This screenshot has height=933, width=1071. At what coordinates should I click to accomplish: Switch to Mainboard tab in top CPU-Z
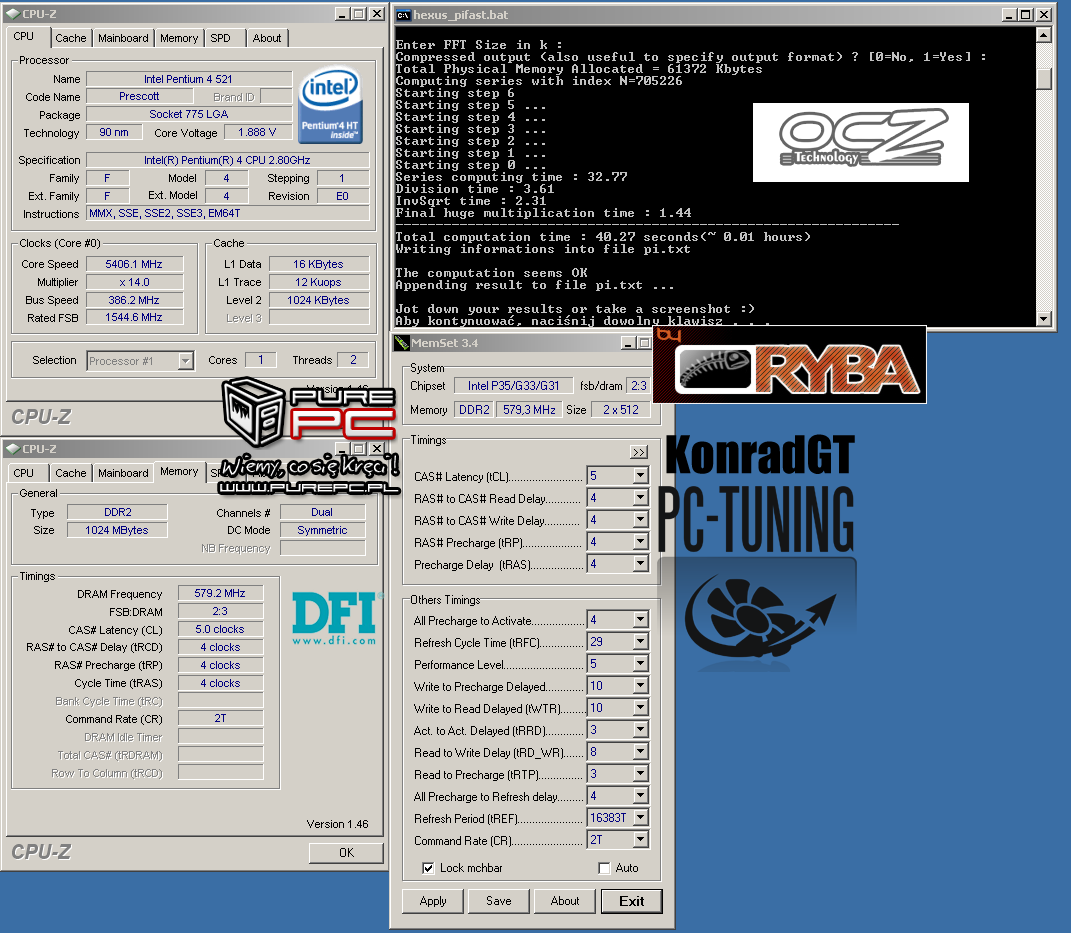(123, 38)
